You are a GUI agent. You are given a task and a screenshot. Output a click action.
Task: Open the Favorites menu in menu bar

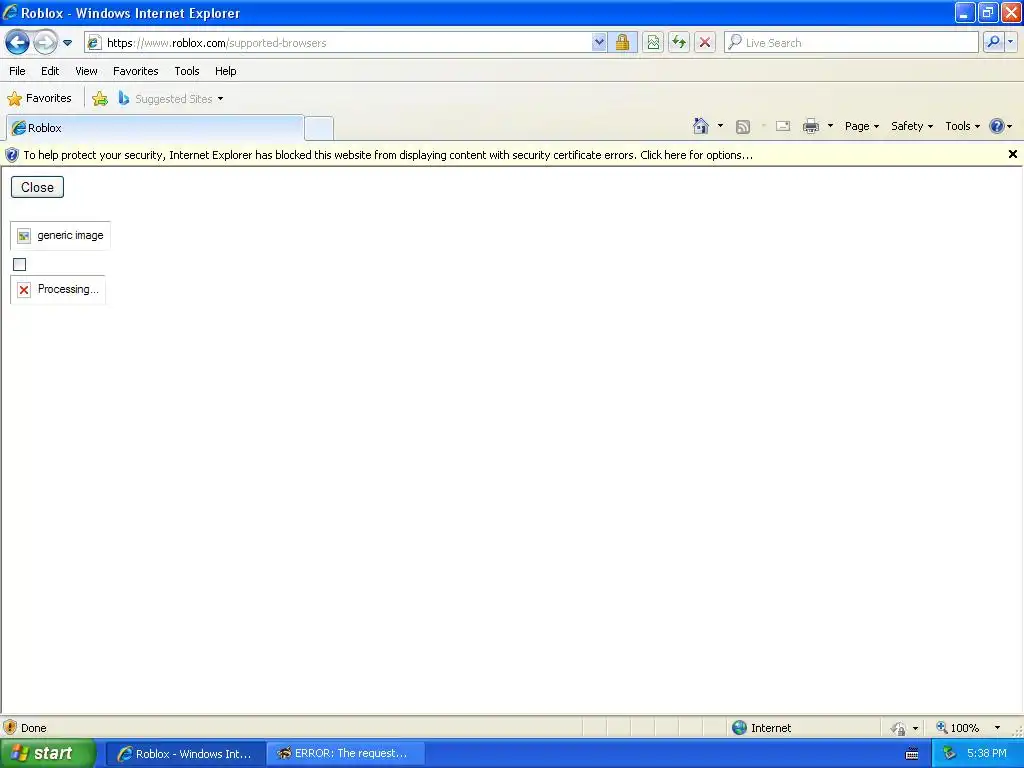click(135, 71)
